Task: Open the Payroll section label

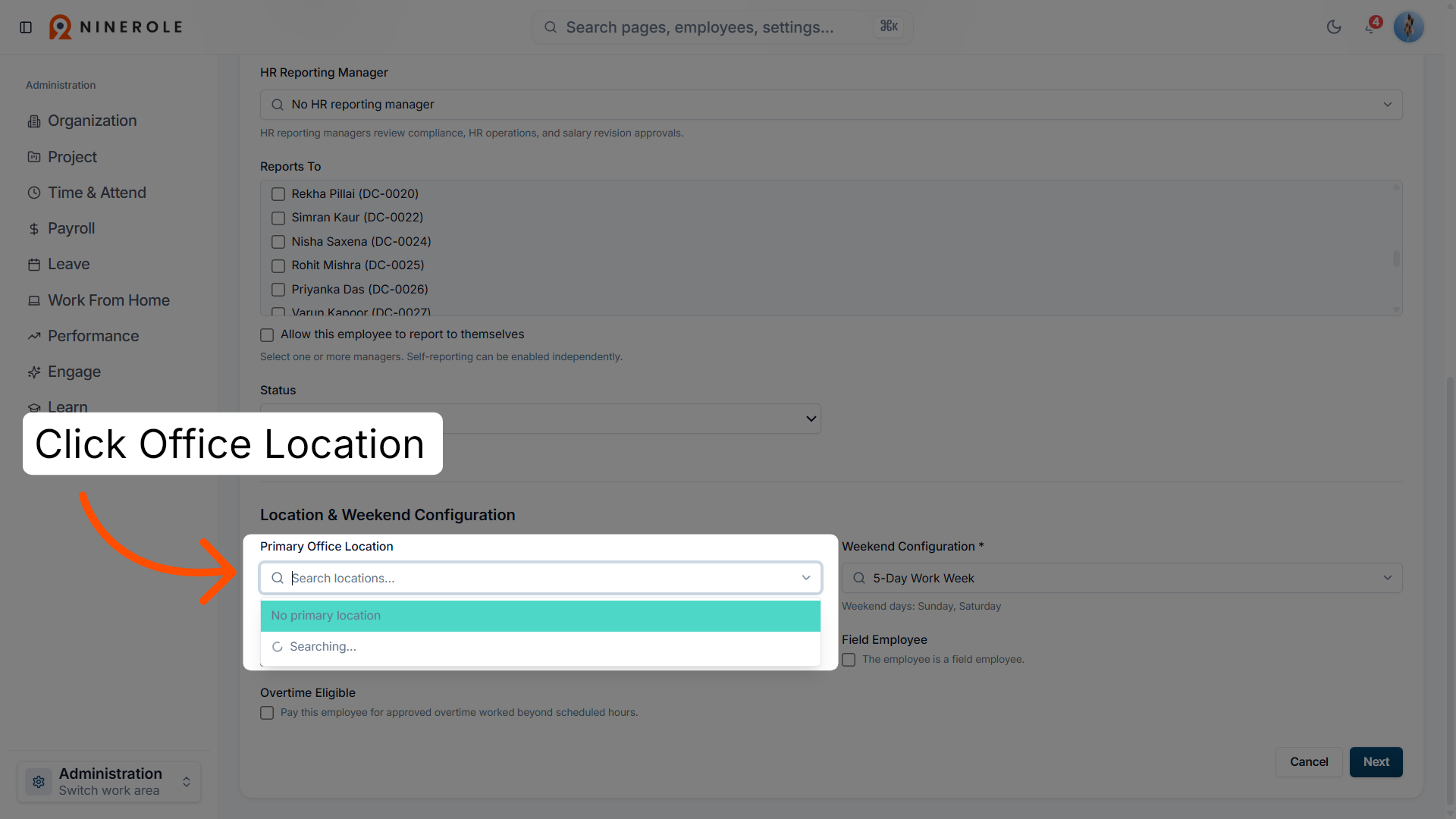Action: click(x=71, y=229)
